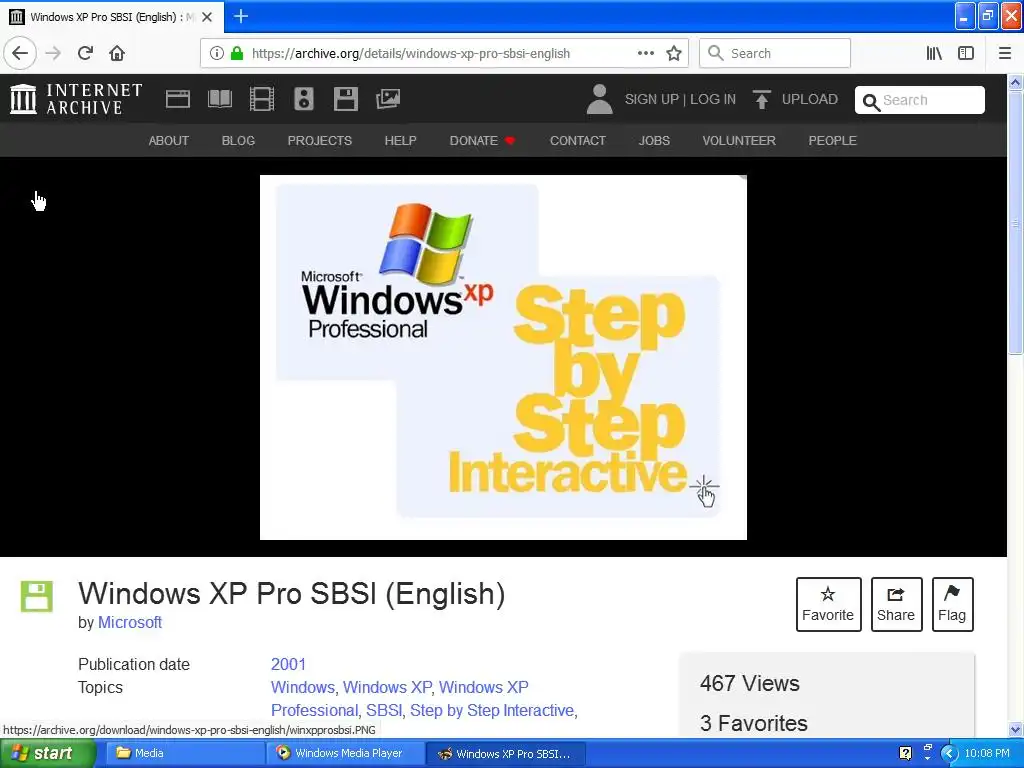
Task: Click the 10:08 PM taskbar clock
Action: click(987, 753)
